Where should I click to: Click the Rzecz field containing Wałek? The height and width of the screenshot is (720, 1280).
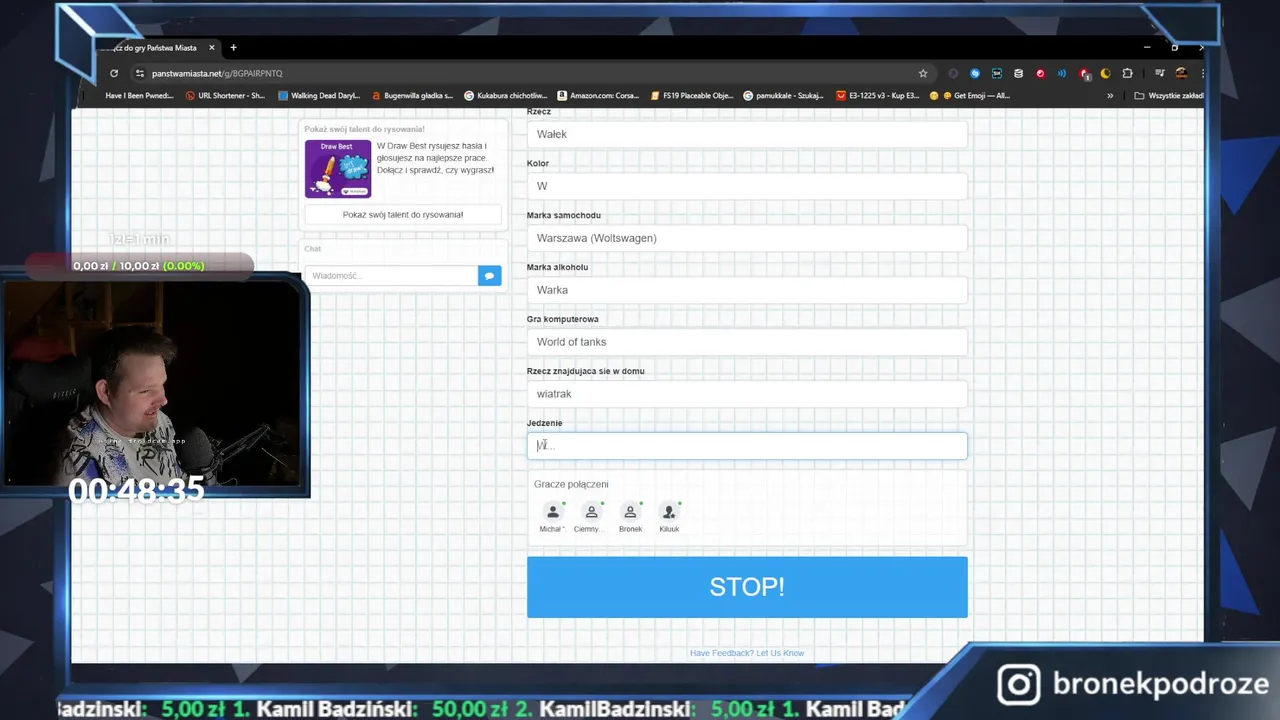tap(747, 134)
